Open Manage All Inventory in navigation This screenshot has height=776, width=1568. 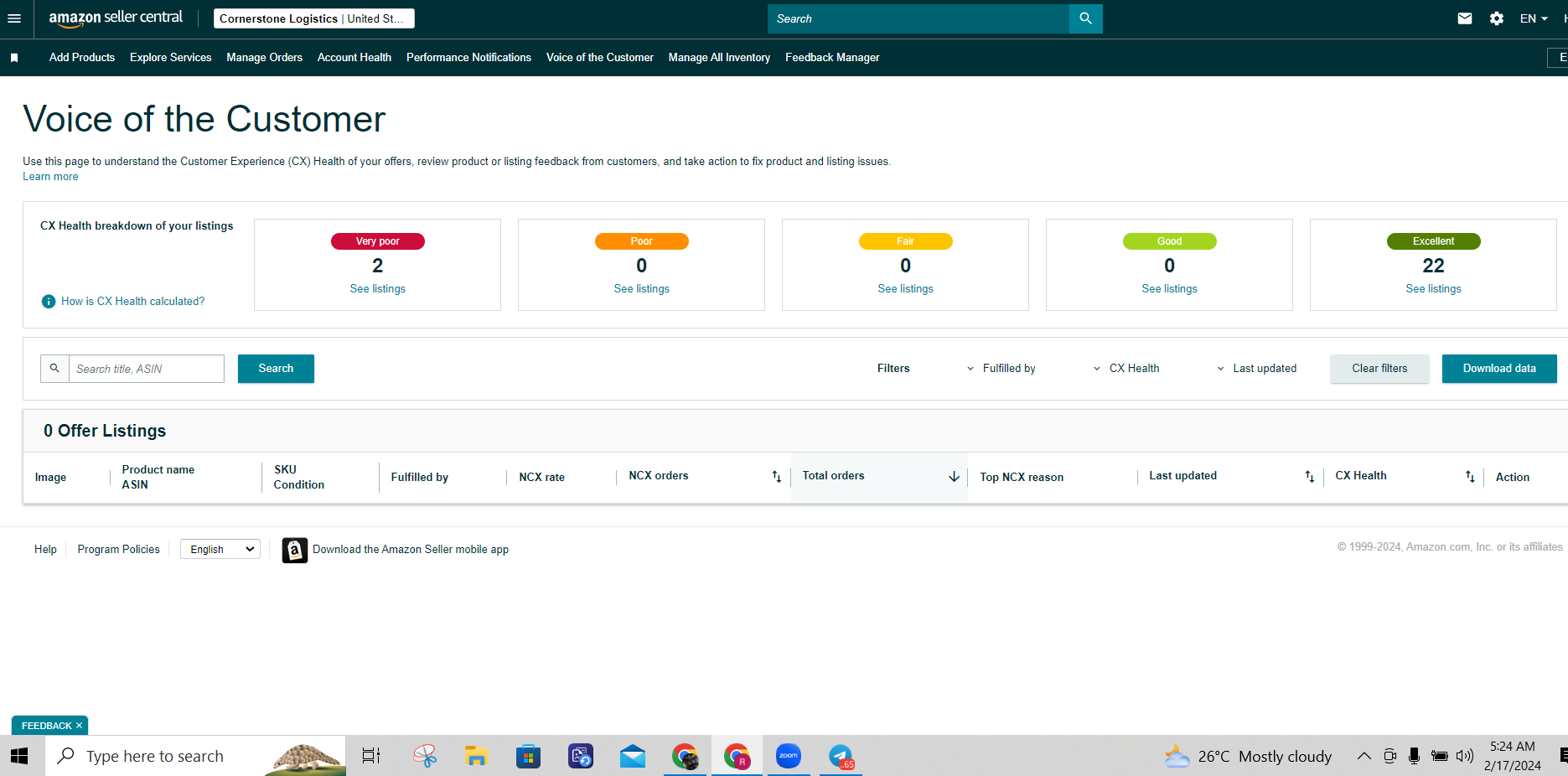point(719,58)
